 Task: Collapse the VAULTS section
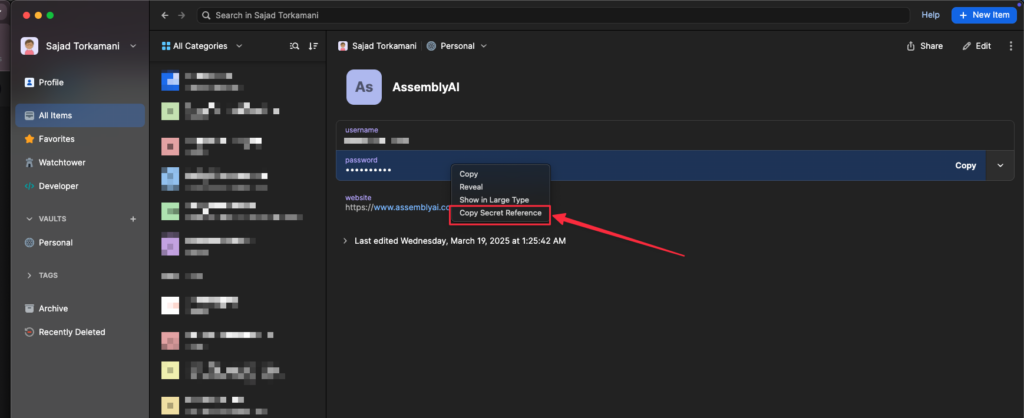[29, 219]
